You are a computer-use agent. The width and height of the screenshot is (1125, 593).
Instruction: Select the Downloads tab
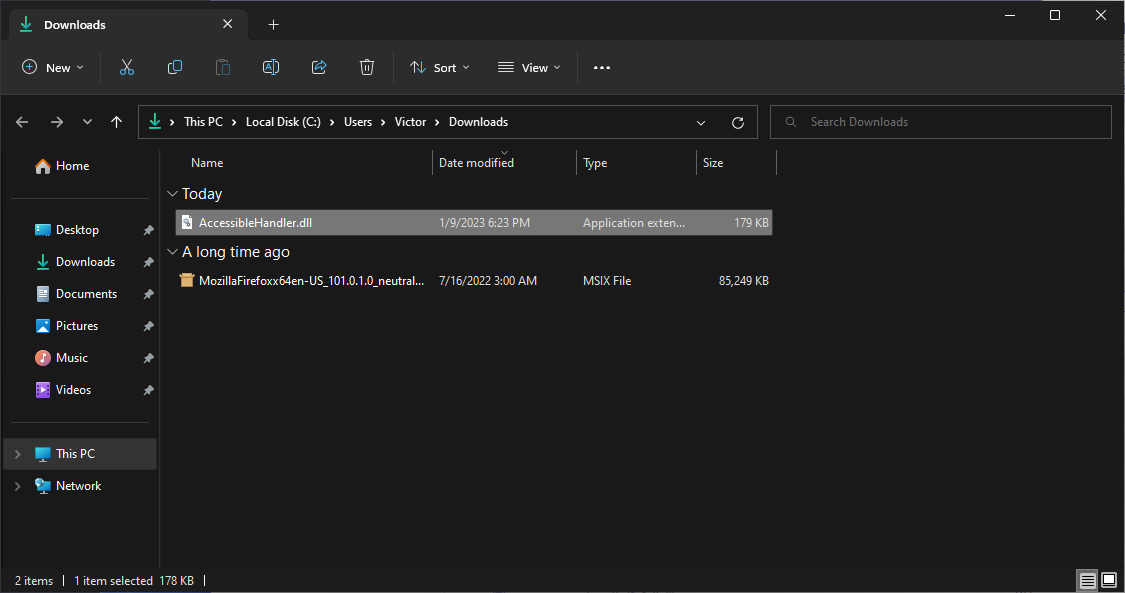coord(128,24)
